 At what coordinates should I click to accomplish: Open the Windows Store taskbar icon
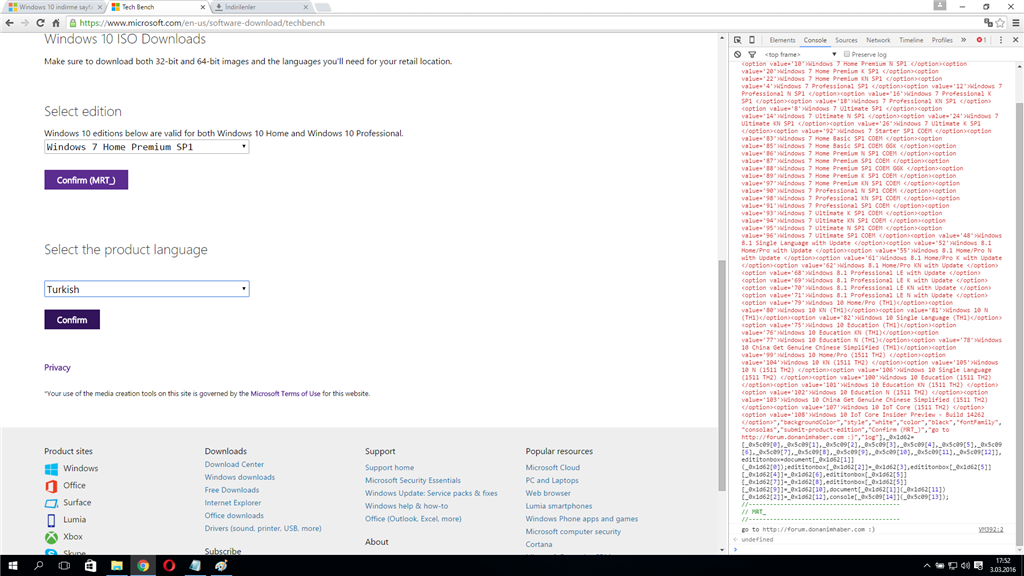pyautogui.click(x=90, y=566)
